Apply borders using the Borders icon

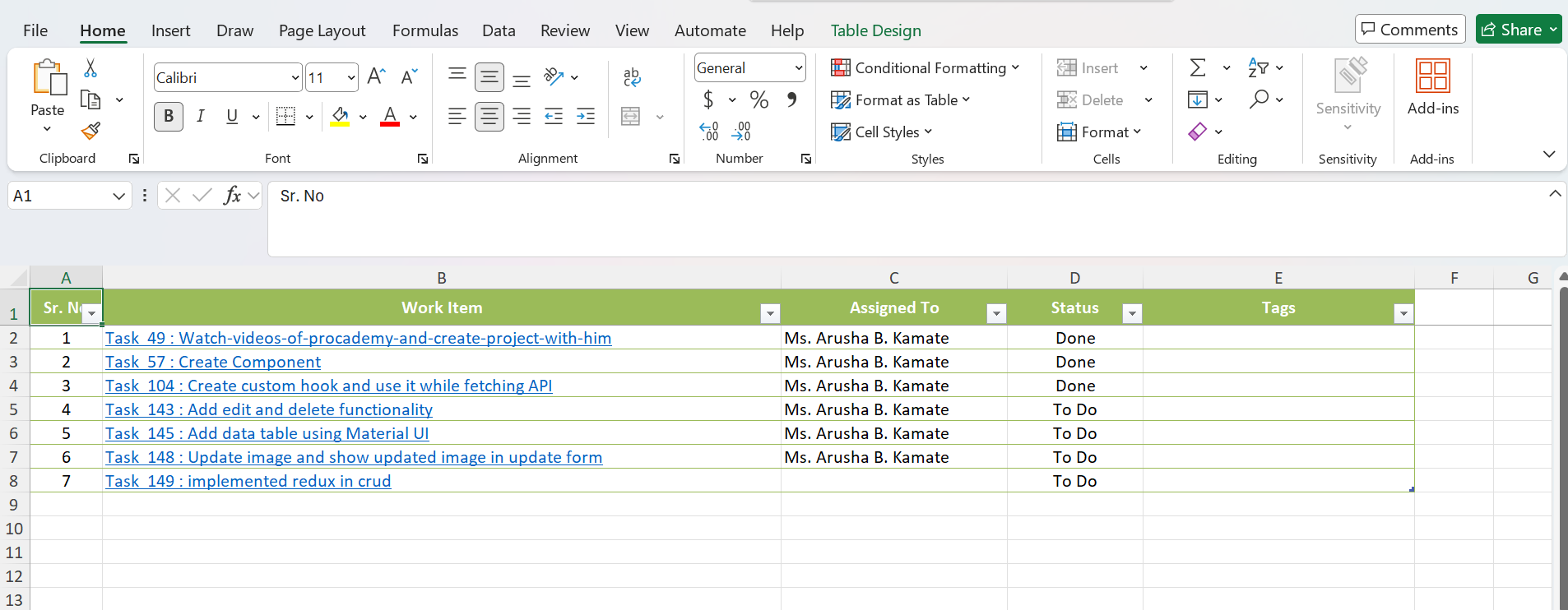pos(285,117)
